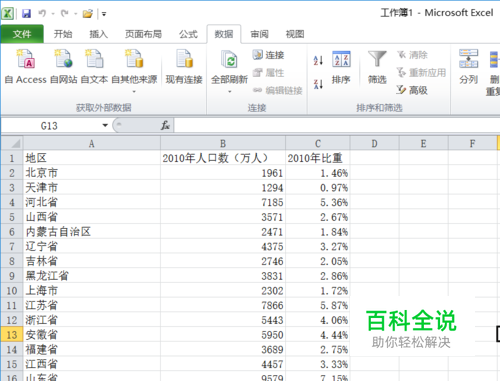Click cell 2010年比重

pos(318,158)
